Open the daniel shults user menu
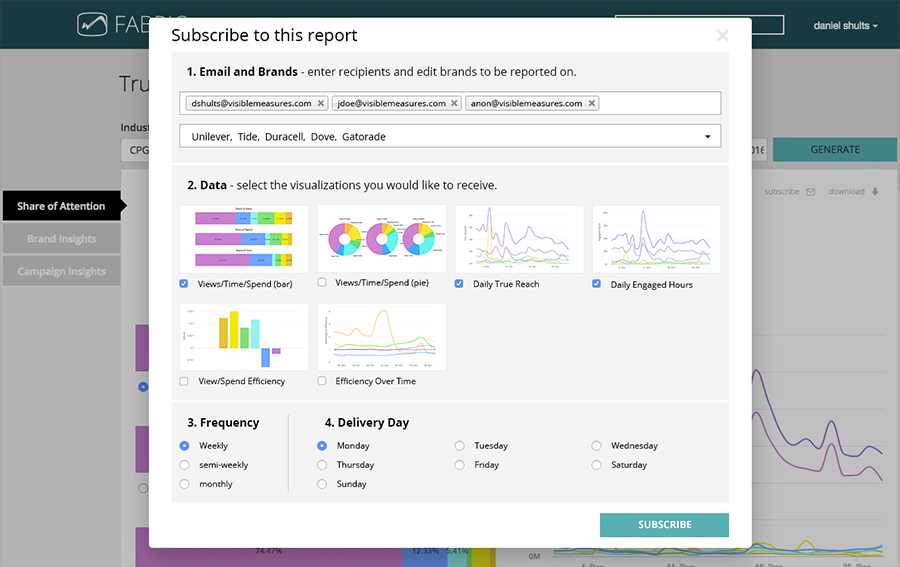Screen dimensions: 900x567 tap(845, 26)
